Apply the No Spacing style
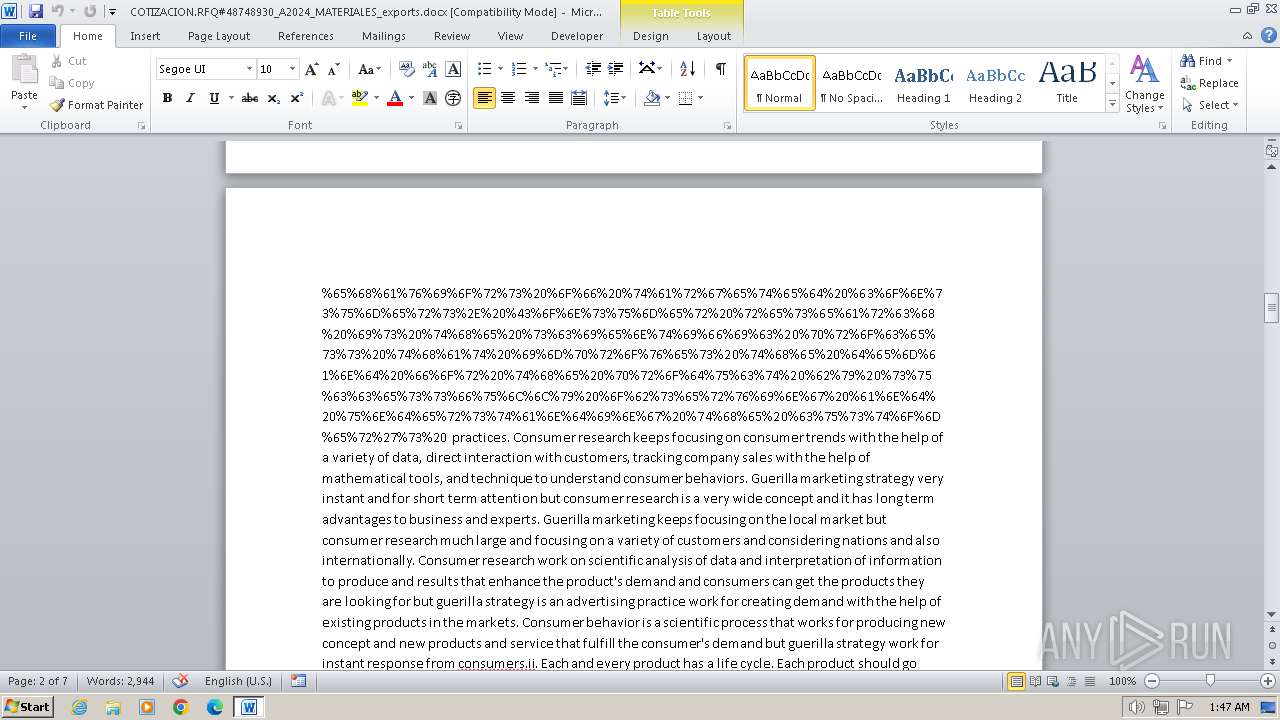1280x720 pixels. coord(851,83)
